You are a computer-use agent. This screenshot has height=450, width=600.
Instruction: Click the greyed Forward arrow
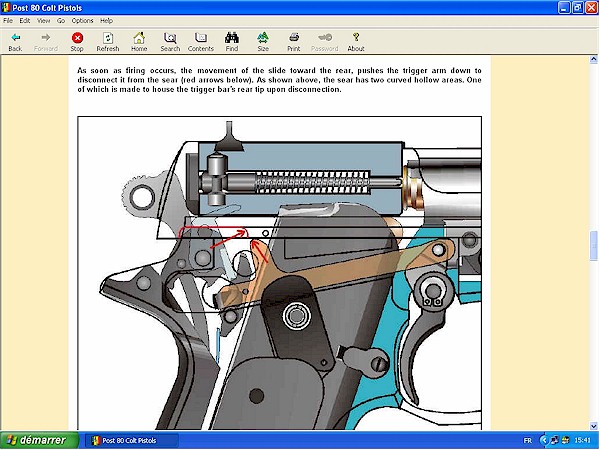(46, 42)
